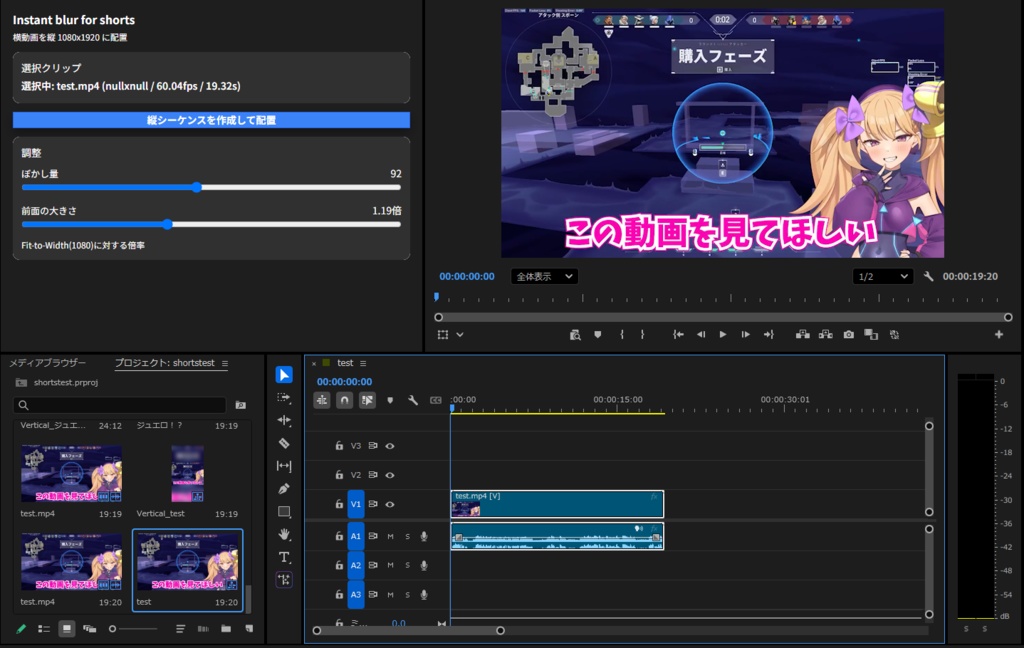The width and height of the screenshot is (1024, 648).
Task: Open the timeline display settings wrench
Action: coord(413,399)
